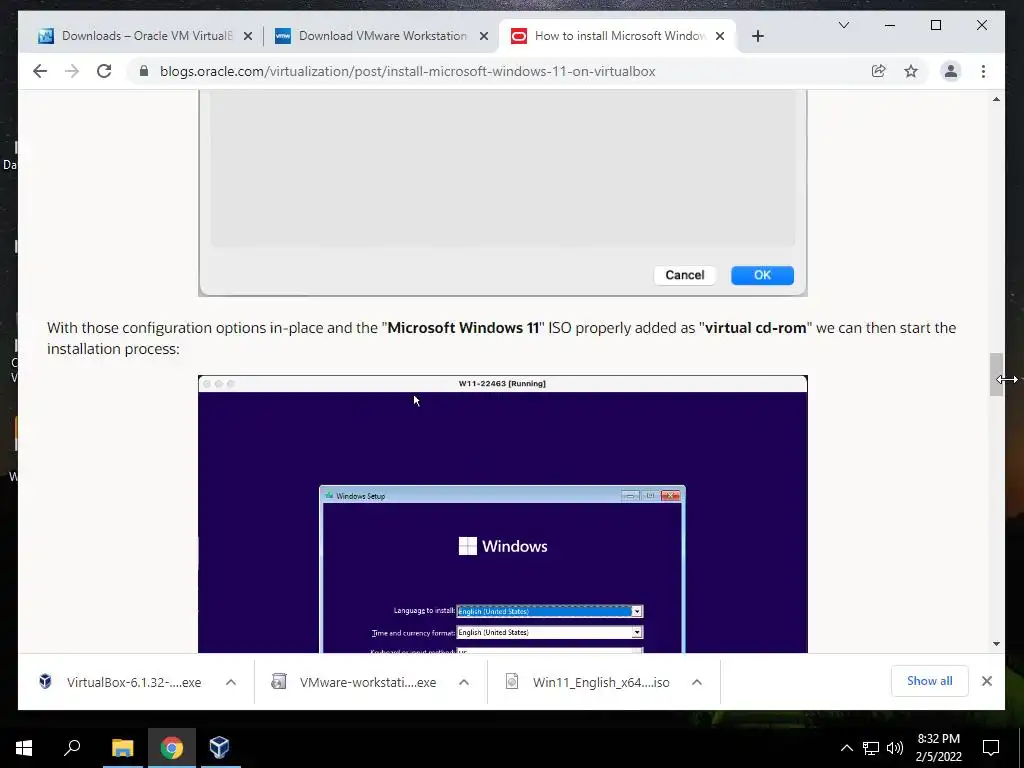The width and height of the screenshot is (1024, 768).
Task: Share this page using share icon
Action: 878,71
